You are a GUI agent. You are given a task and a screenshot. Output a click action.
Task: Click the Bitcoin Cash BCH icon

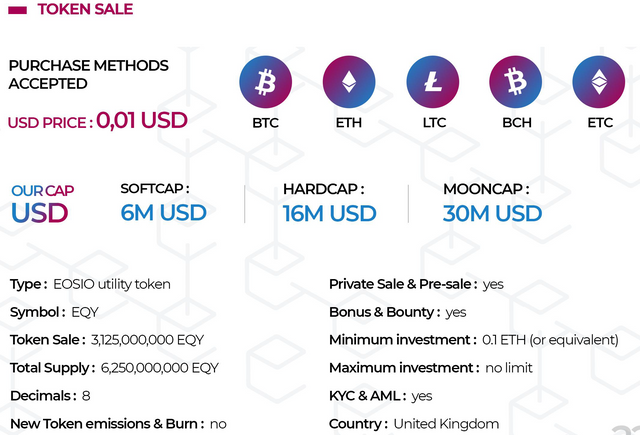pos(516,81)
